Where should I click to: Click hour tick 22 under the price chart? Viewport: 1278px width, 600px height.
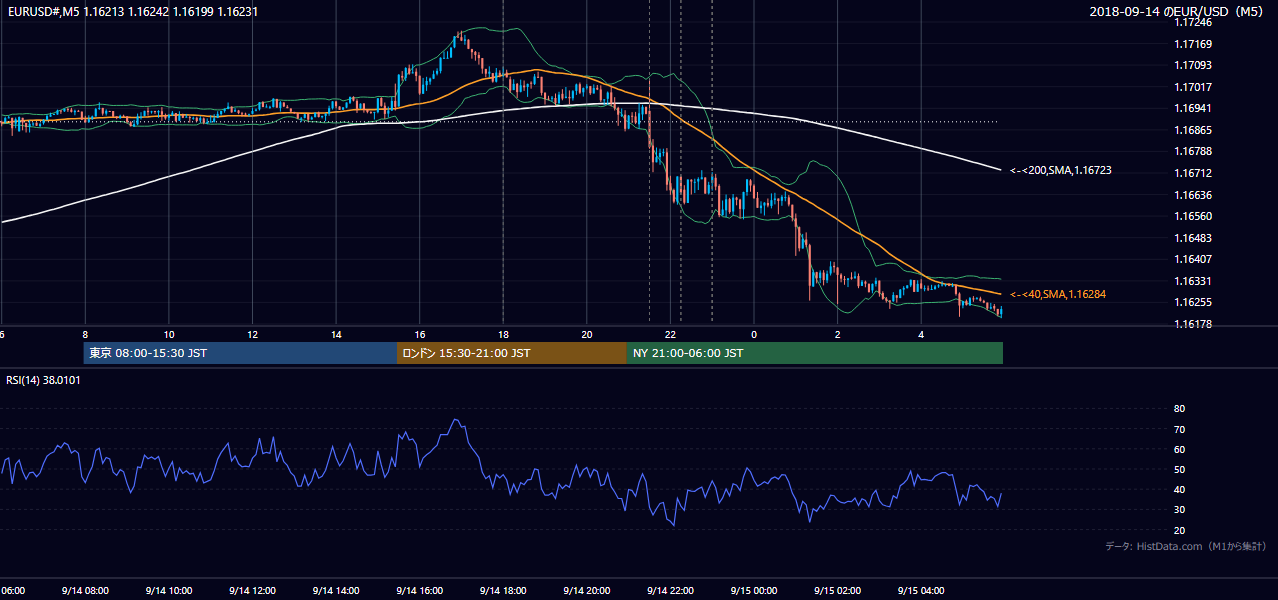tap(672, 334)
